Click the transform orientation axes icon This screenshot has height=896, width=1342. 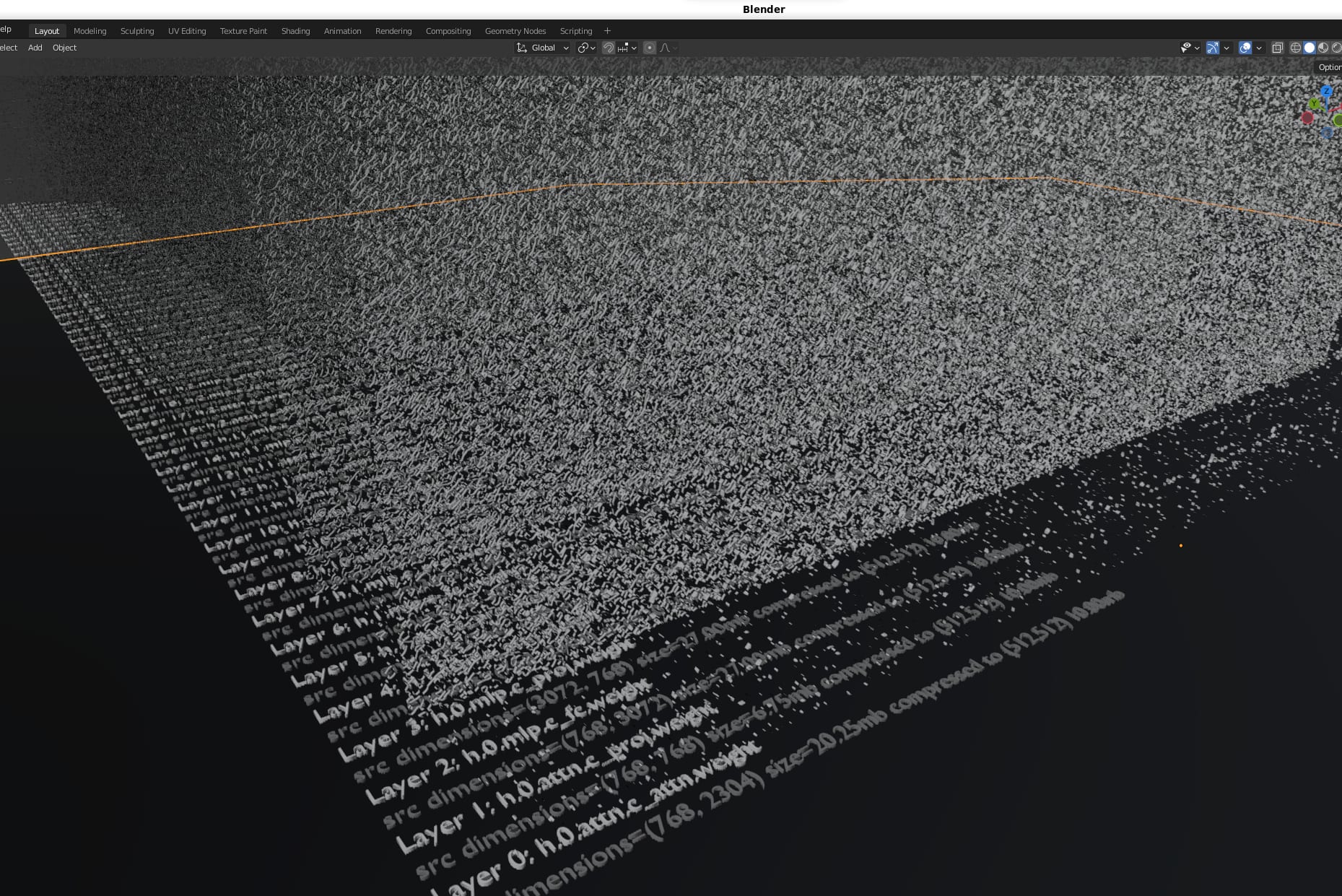pyautogui.click(x=521, y=48)
